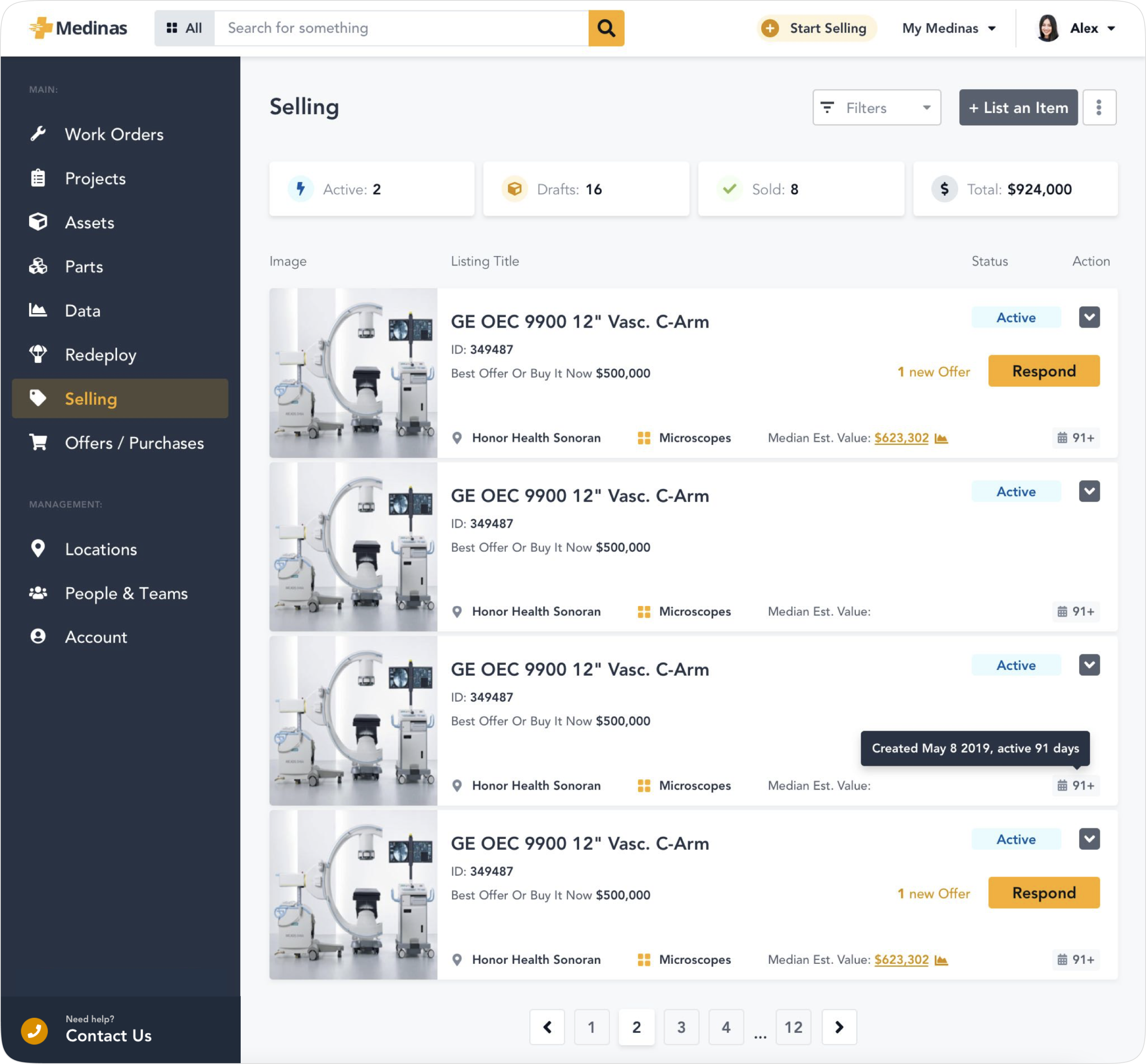Click the third listing's "GE OEC 9900" title
This screenshot has height=1064, width=1146.
pos(580,669)
